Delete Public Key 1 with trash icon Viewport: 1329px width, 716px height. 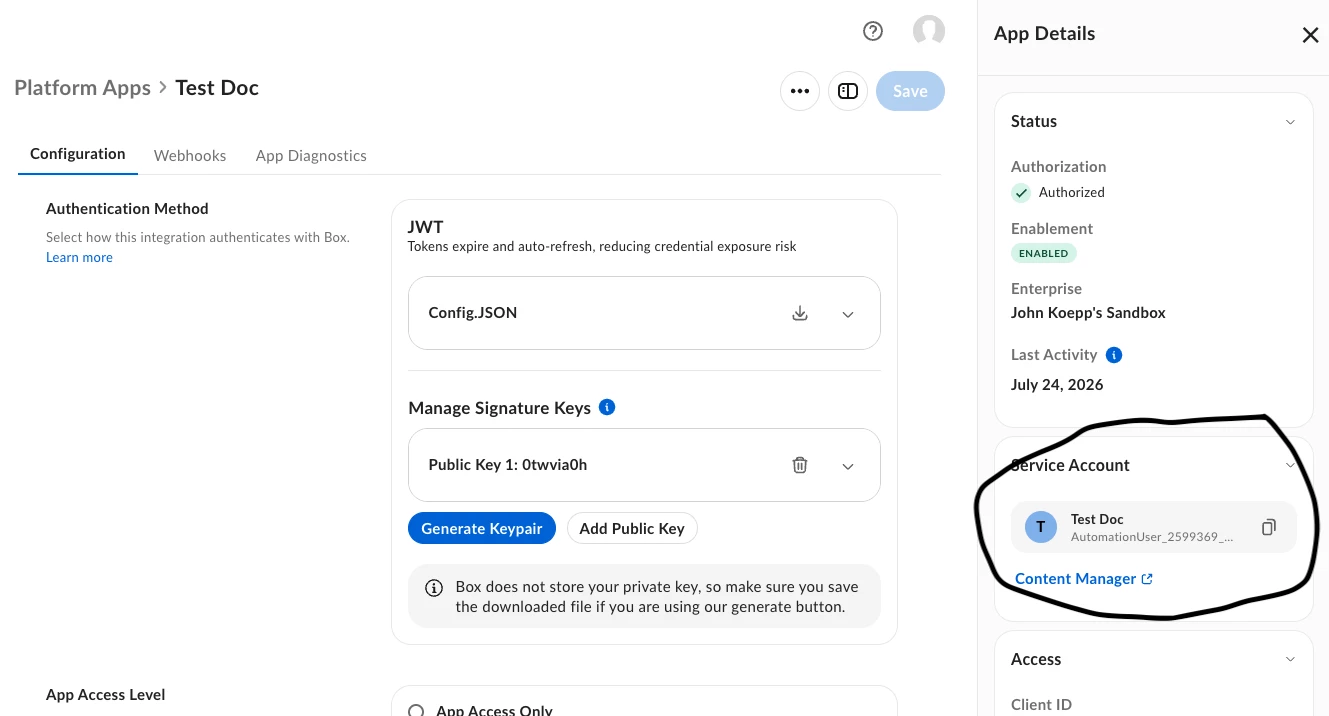[x=800, y=465]
